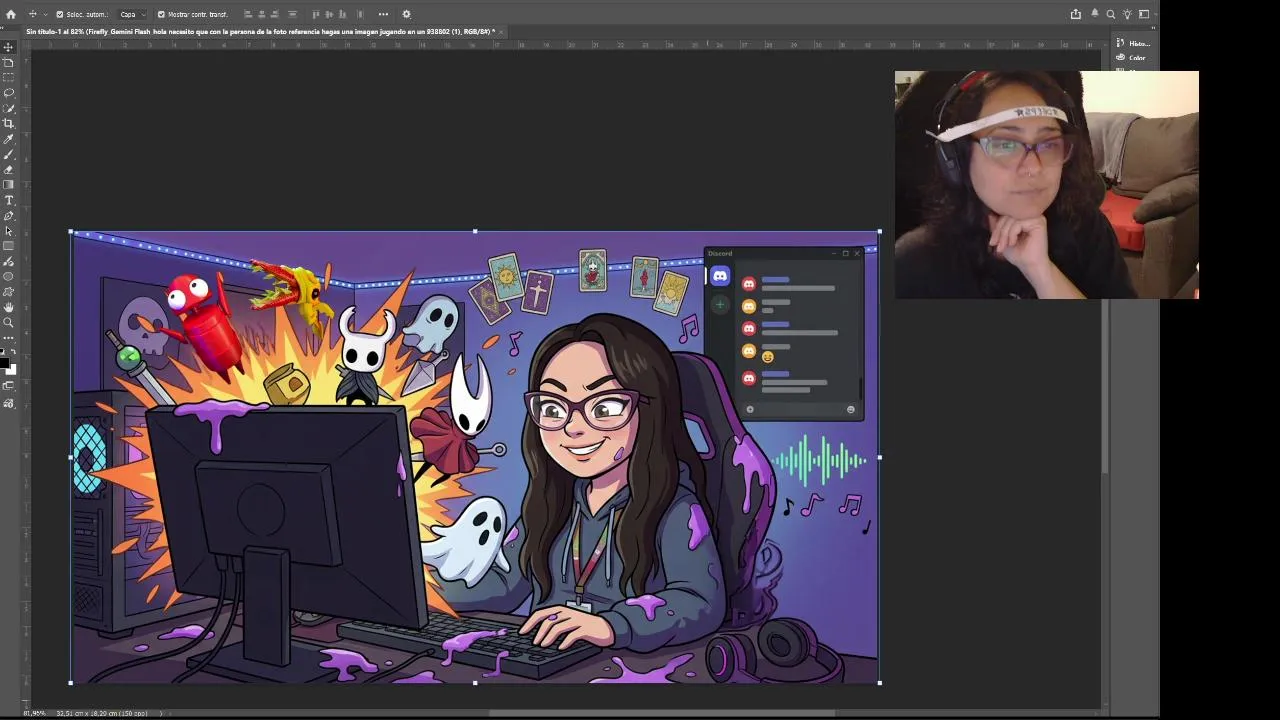Open the Edit Toolbar three-dots button
Screen dimensions: 1280x720
click(9, 338)
